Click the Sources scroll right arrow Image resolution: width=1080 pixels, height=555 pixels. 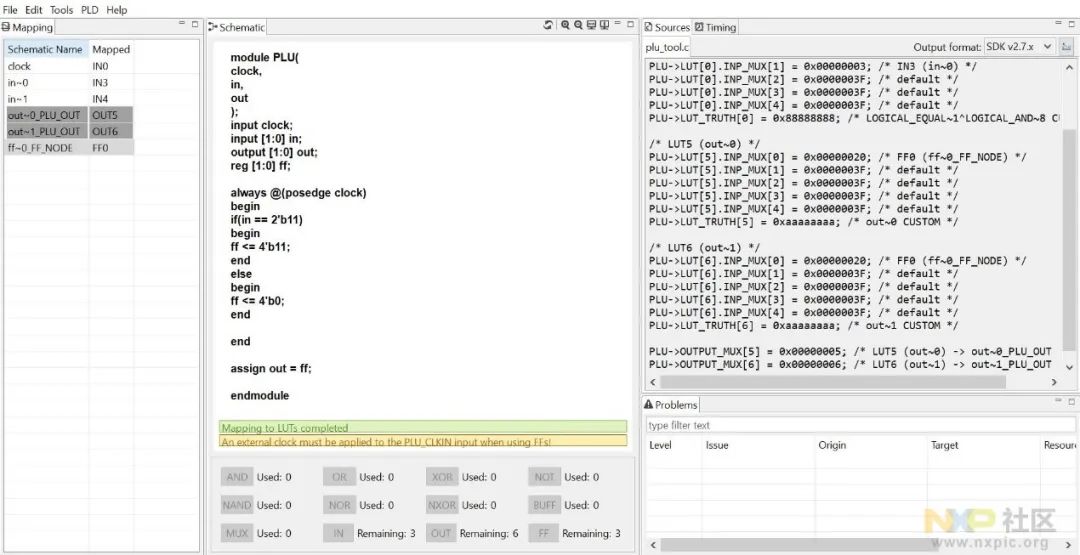(x=1054, y=381)
